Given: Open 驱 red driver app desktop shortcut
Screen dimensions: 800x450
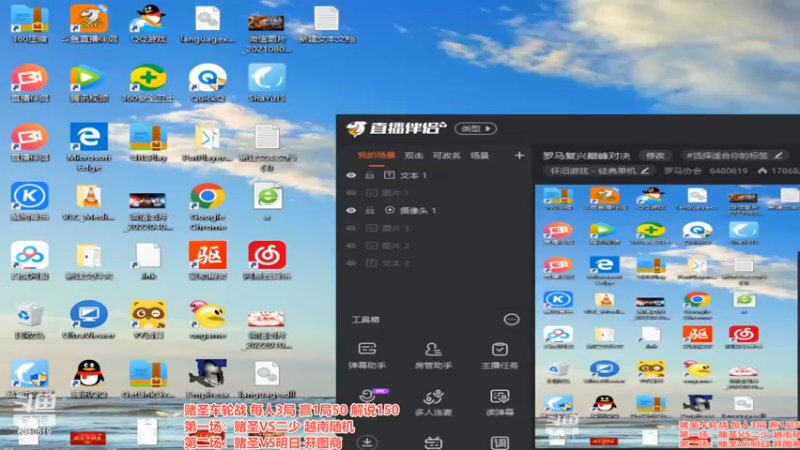Looking at the screenshot, I should [x=208, y=261].
